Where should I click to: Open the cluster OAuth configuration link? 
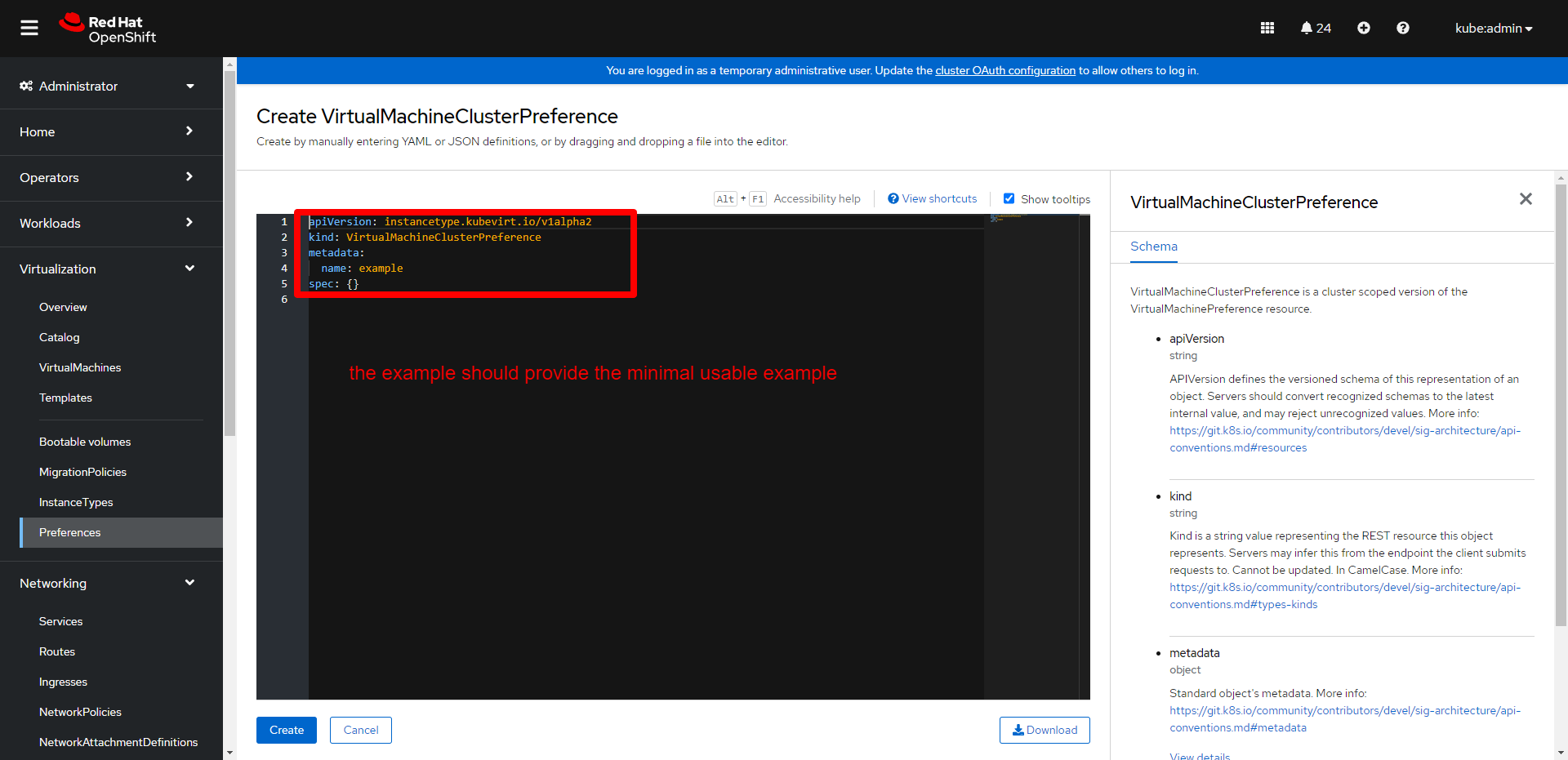coord(1005,70)
